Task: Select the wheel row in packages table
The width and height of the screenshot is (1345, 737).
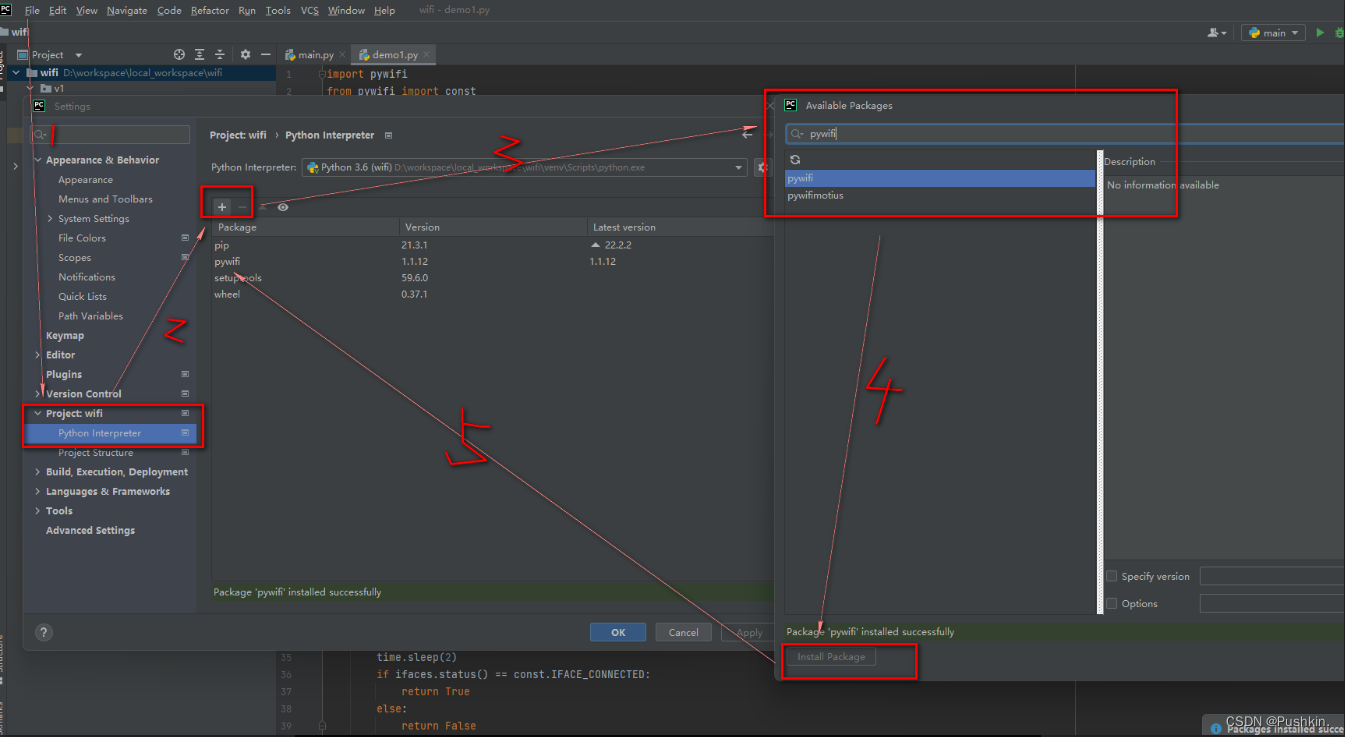Action: click(x=492, y=294)
